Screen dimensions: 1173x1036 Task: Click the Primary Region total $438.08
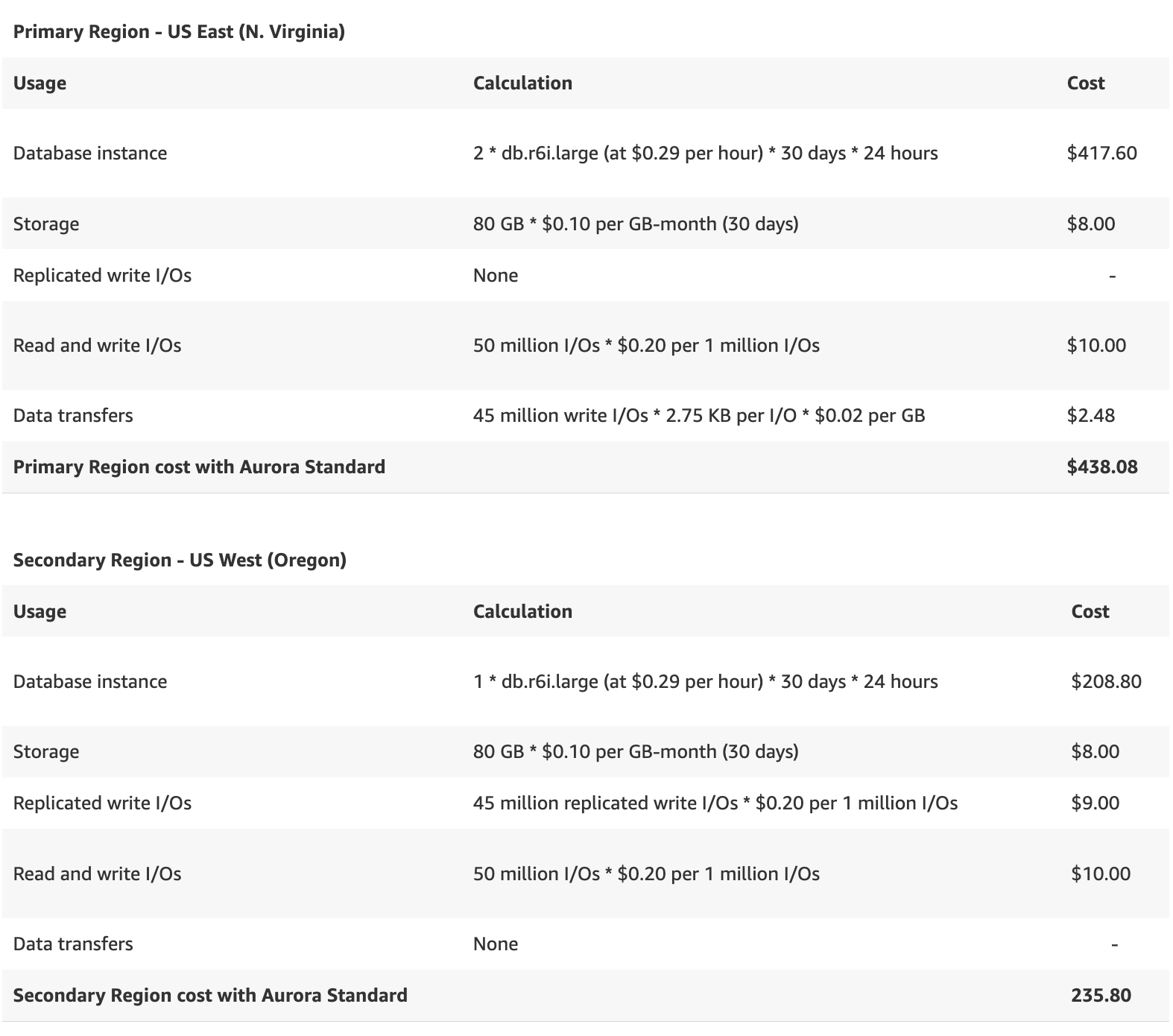coord(1102,467)
